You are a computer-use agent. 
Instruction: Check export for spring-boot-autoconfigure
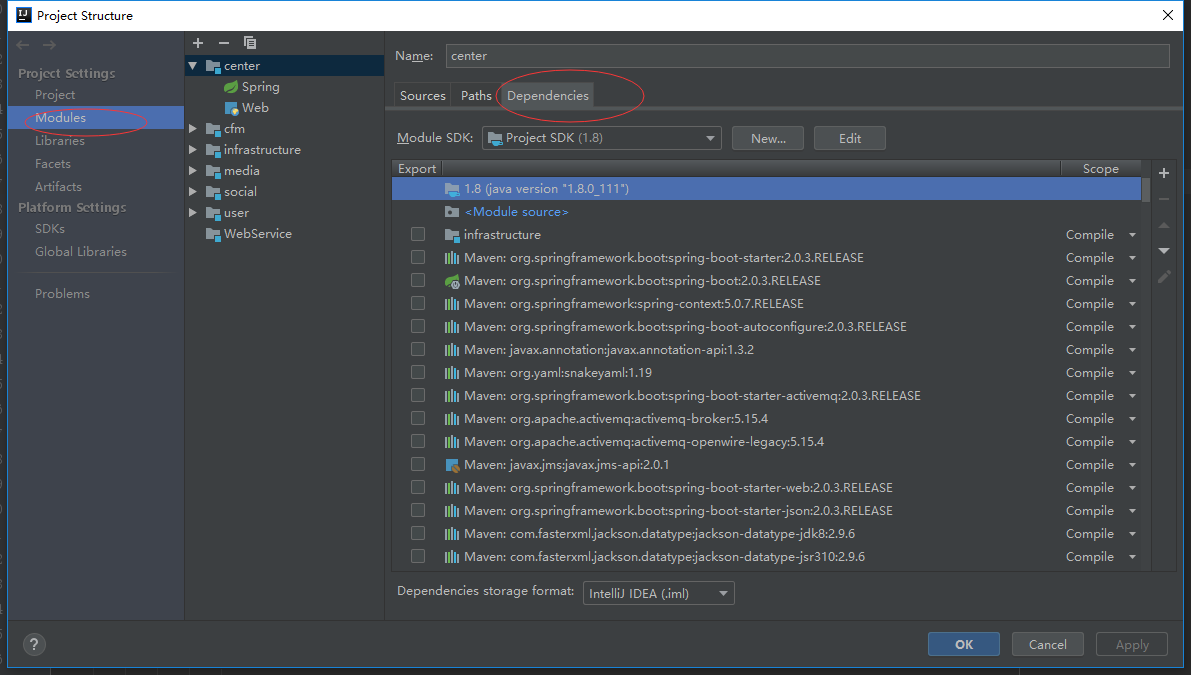coord(418,326)
